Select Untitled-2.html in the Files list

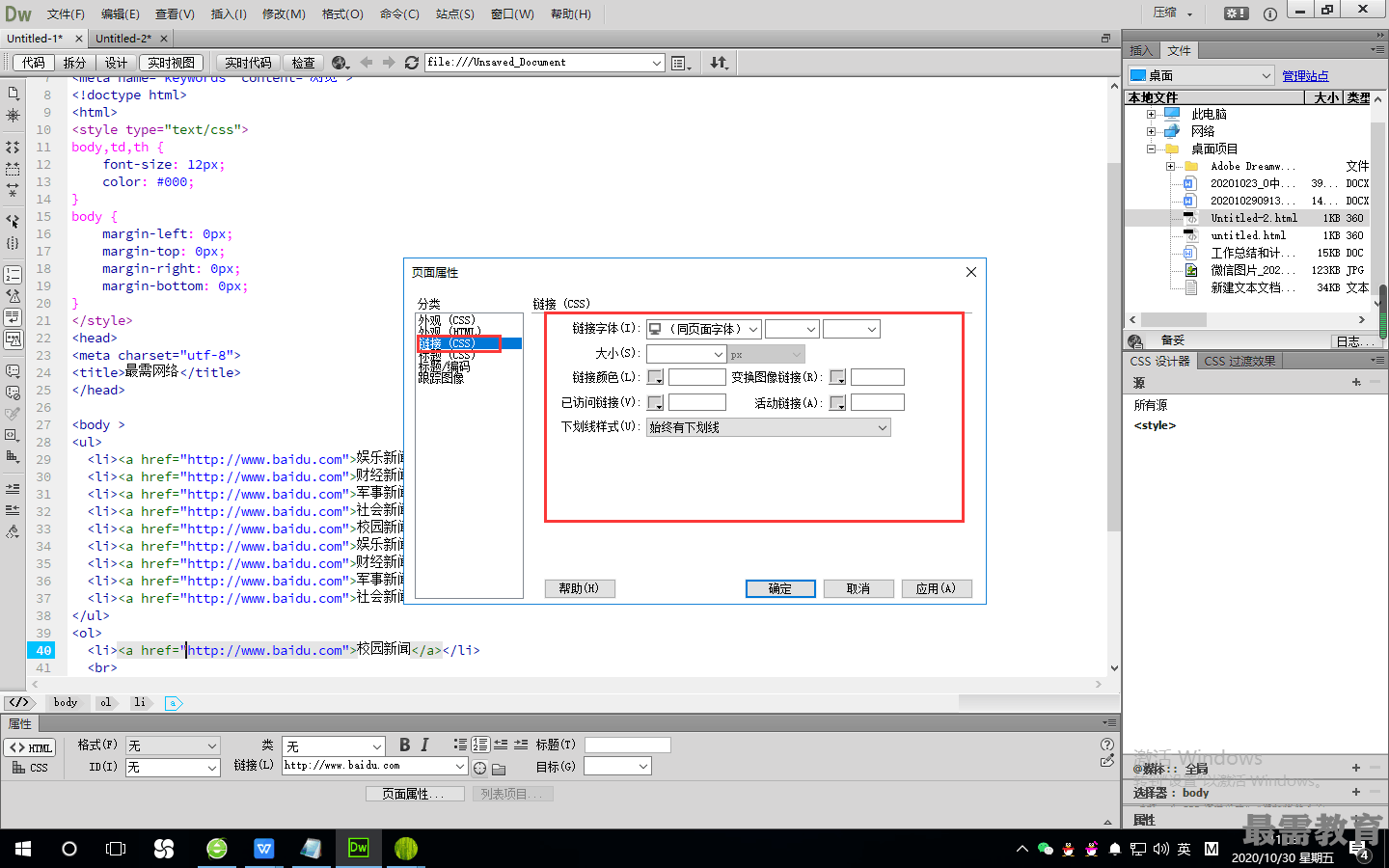point(1254,218)
